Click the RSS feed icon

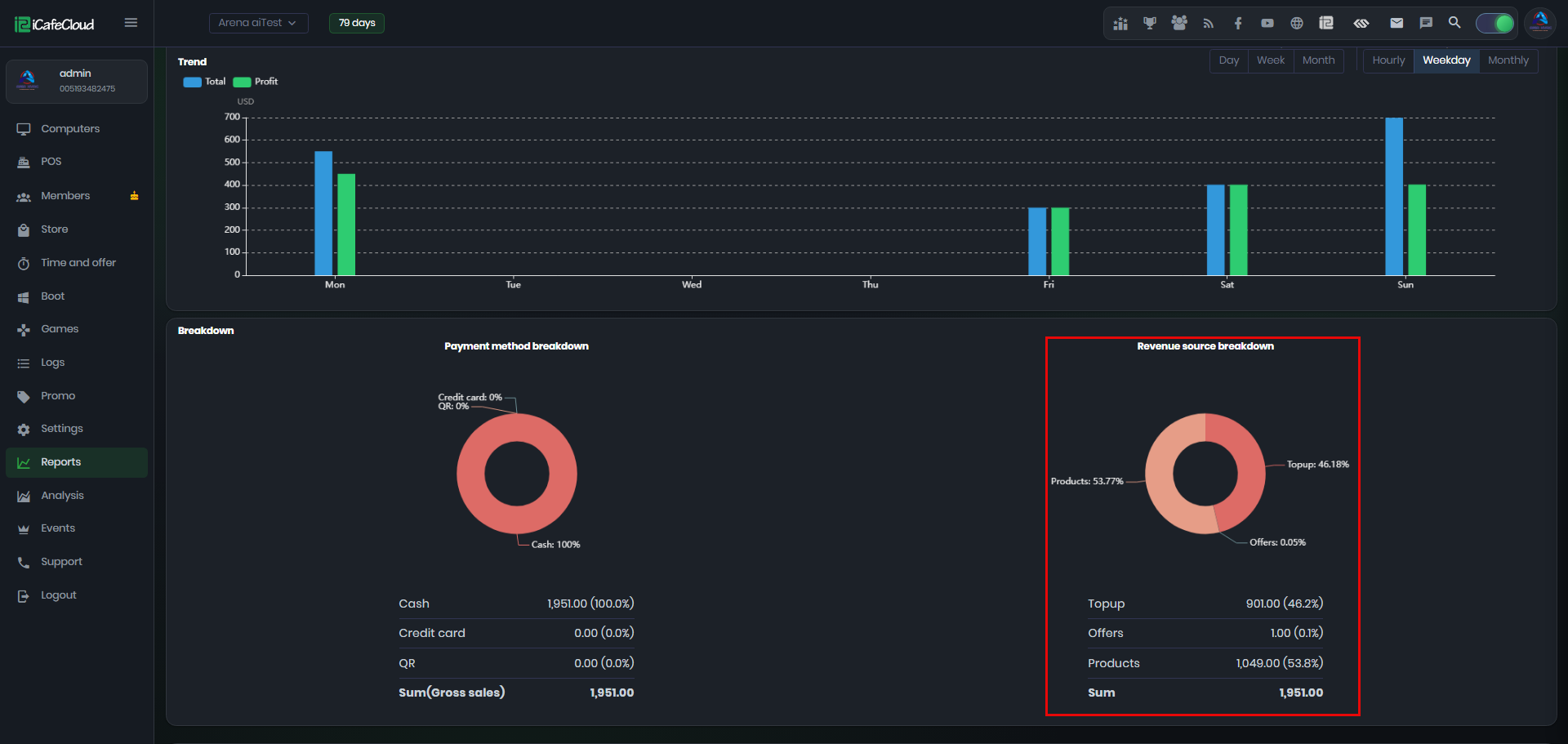[1209, 23]
